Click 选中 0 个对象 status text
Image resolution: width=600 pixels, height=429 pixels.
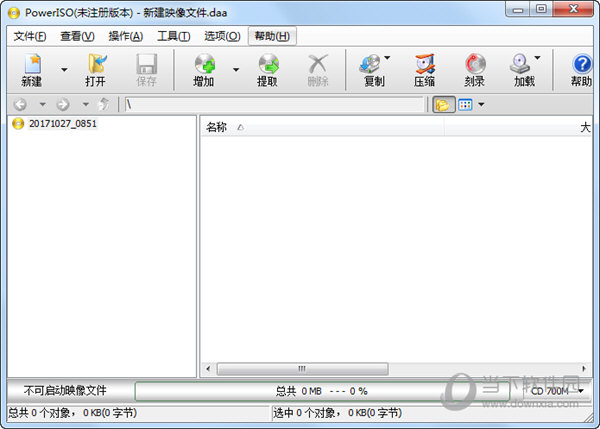coord(338,413)
